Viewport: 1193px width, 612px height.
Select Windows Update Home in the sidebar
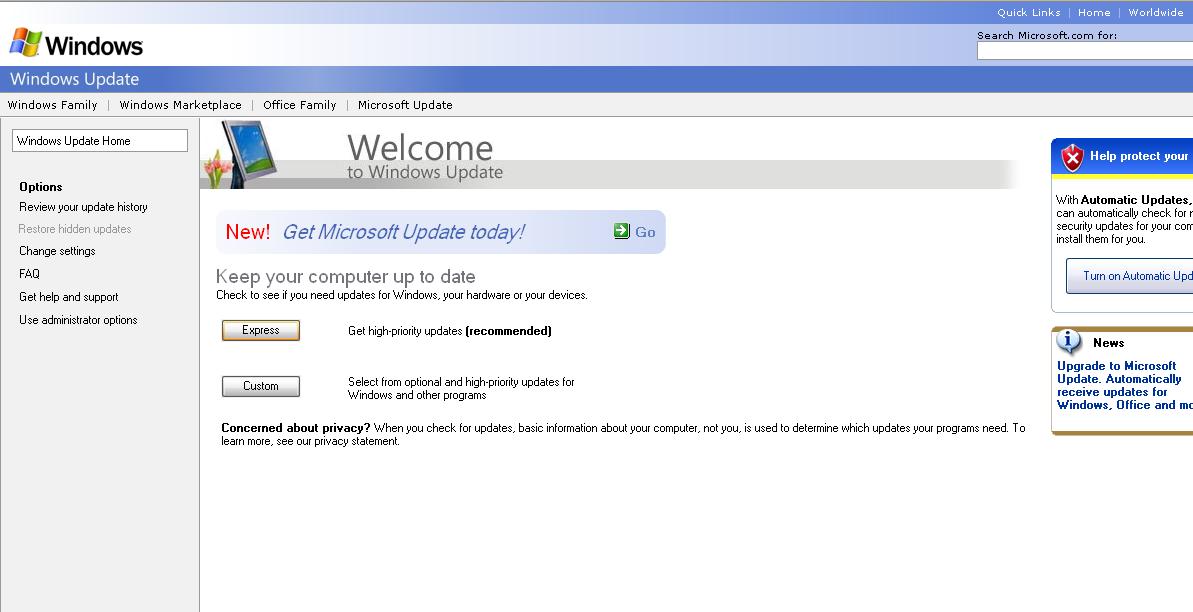click(99, 141)
